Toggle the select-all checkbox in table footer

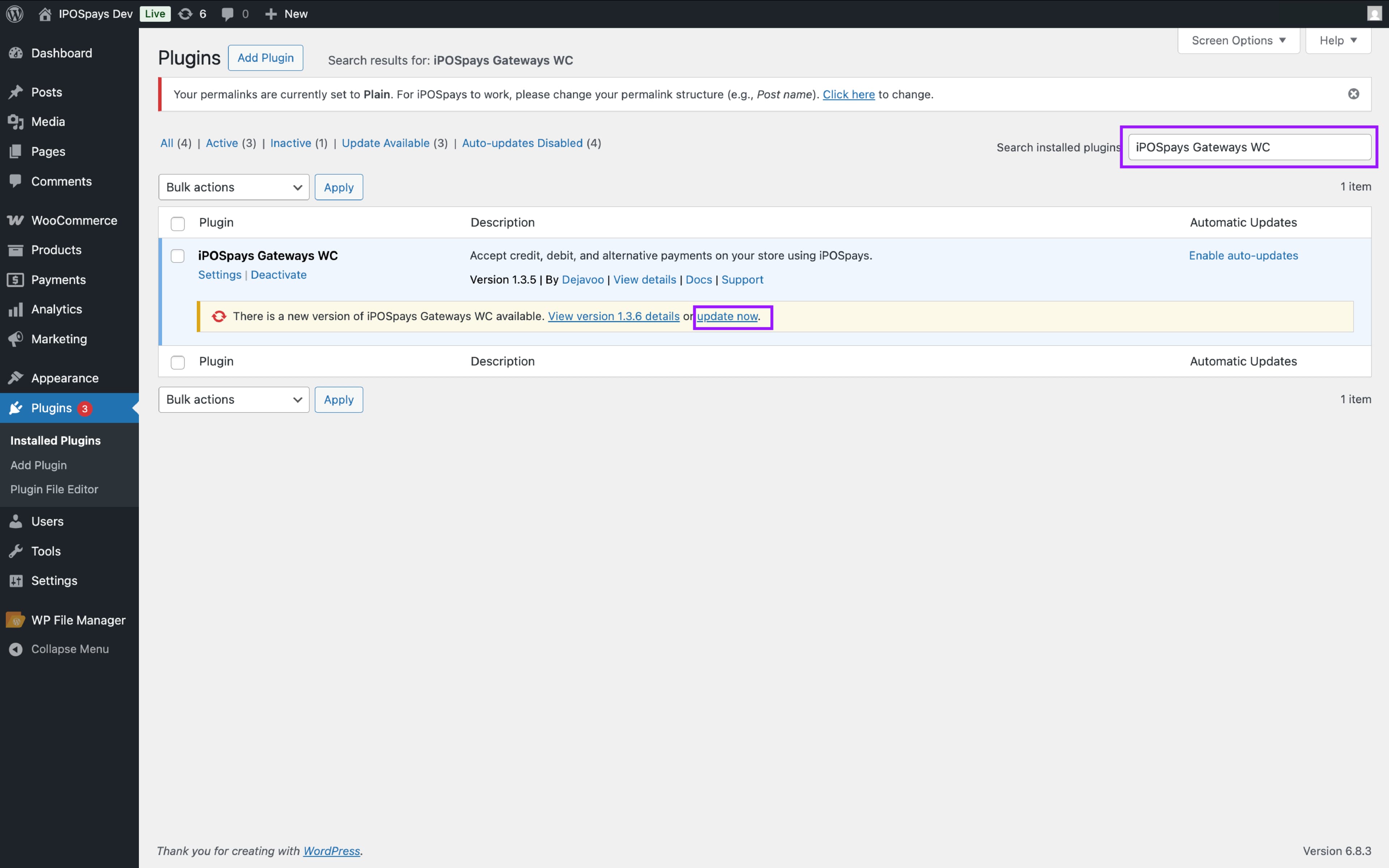pyautogui.click(x=178, y=362)
